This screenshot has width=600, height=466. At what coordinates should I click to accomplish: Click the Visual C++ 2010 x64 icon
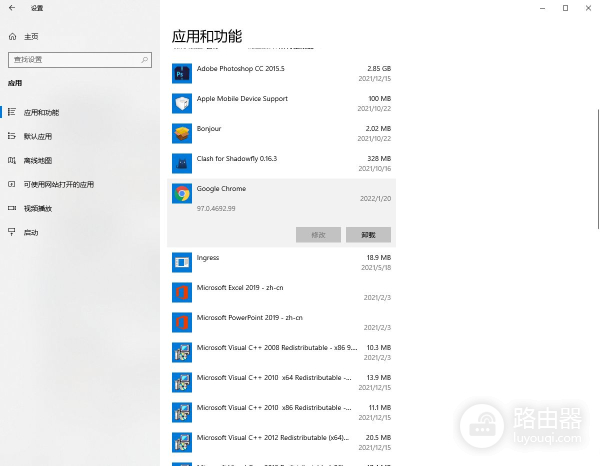point(182,383)
